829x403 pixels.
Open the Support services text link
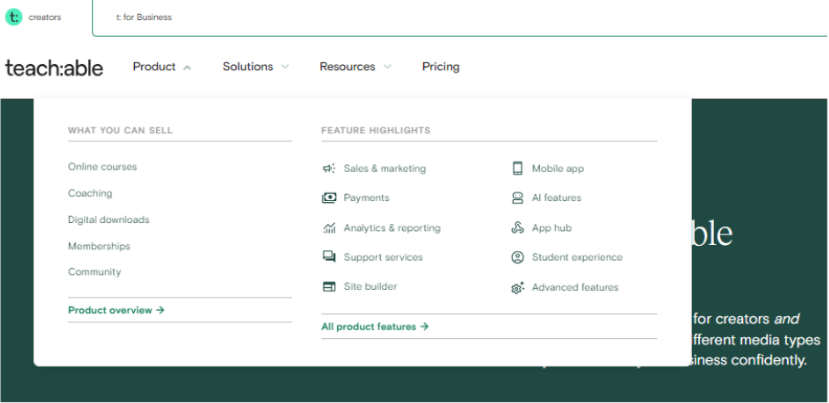coord(383,257)
